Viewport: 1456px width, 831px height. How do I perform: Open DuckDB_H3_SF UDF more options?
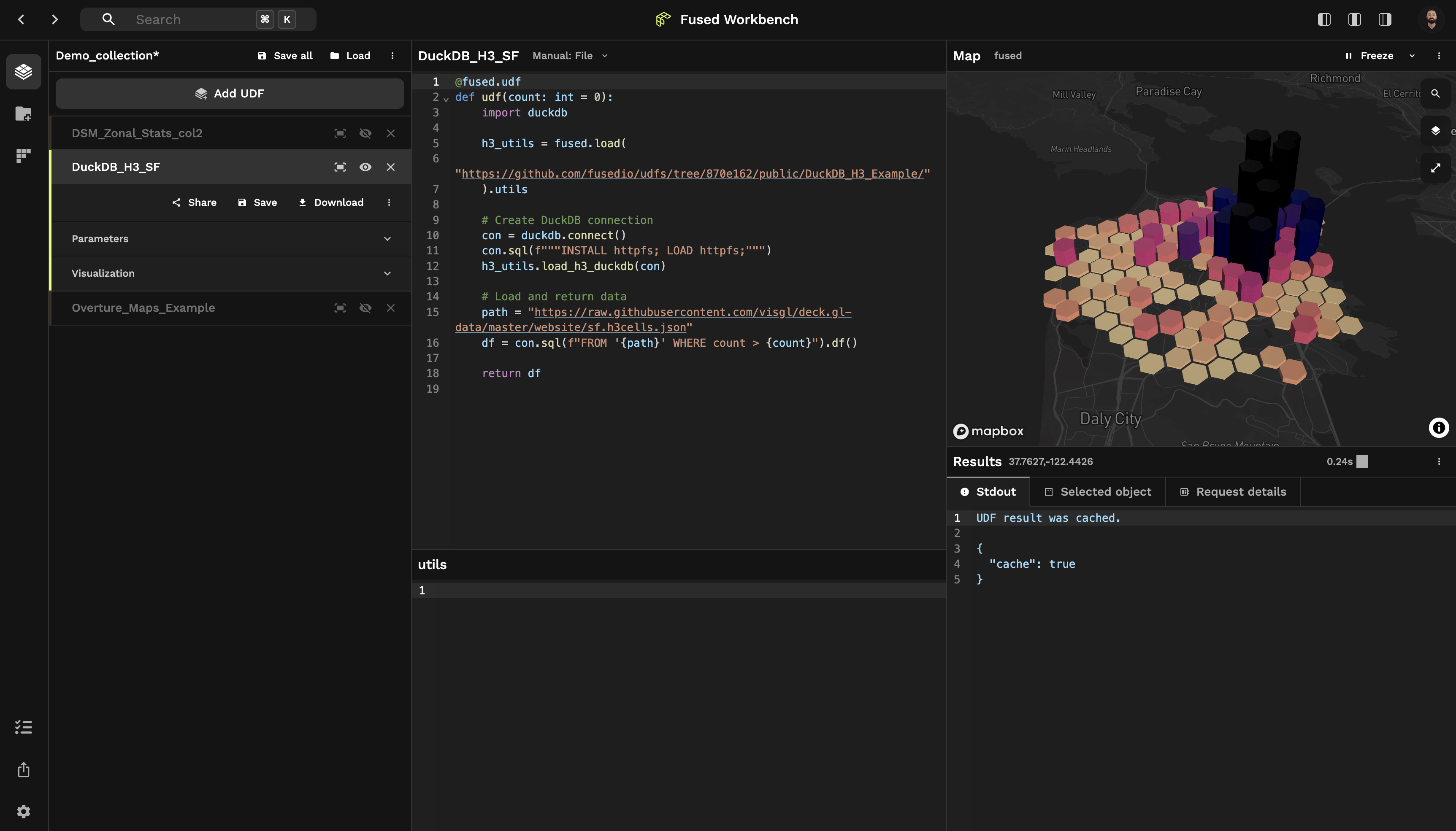click(x=389, y=202)
